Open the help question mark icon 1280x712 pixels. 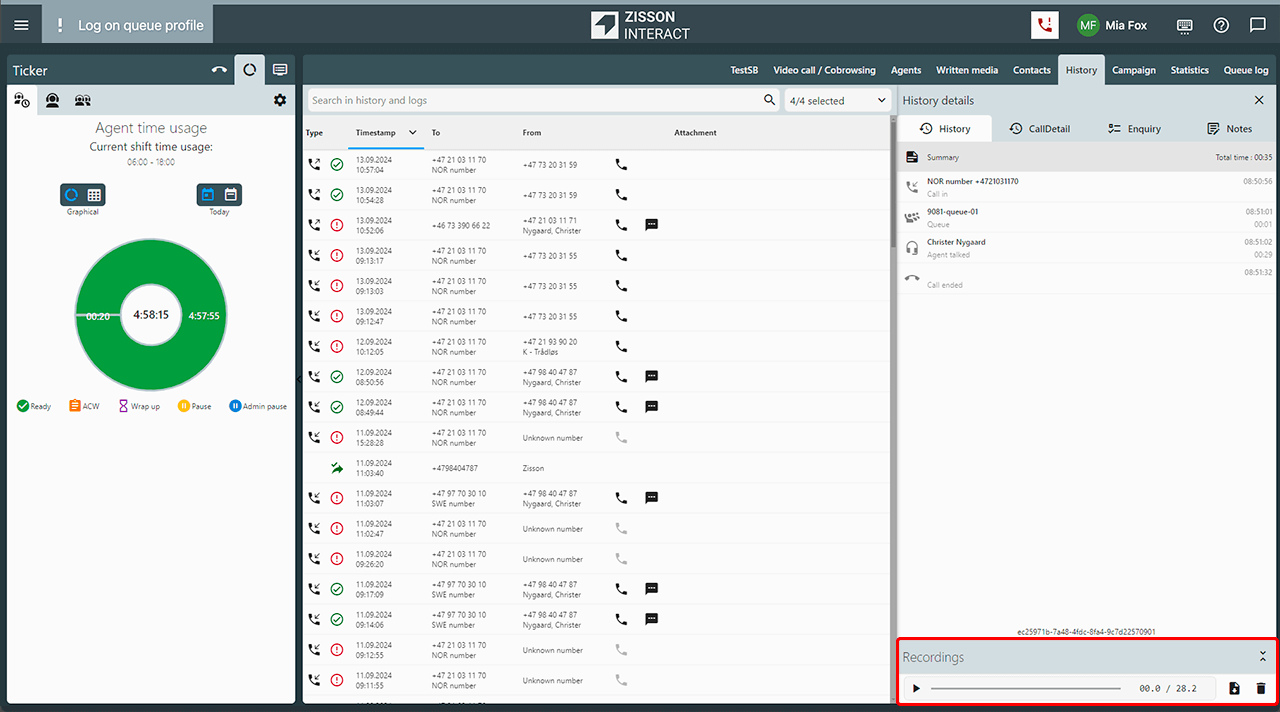tap(1221, 25)
